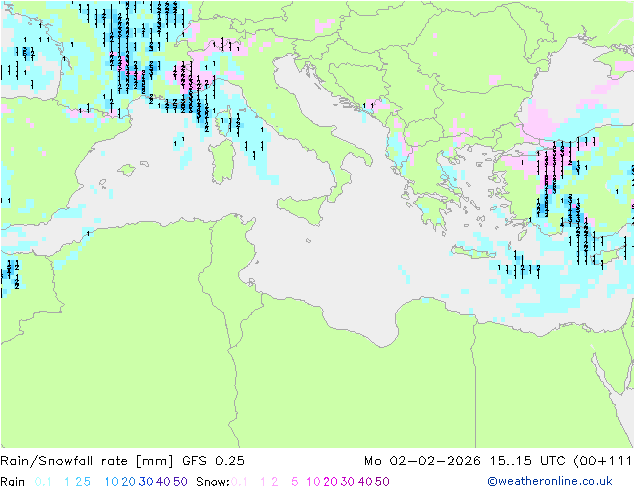
Task: Click the island of Sicily on map
Action: point(305,209)
